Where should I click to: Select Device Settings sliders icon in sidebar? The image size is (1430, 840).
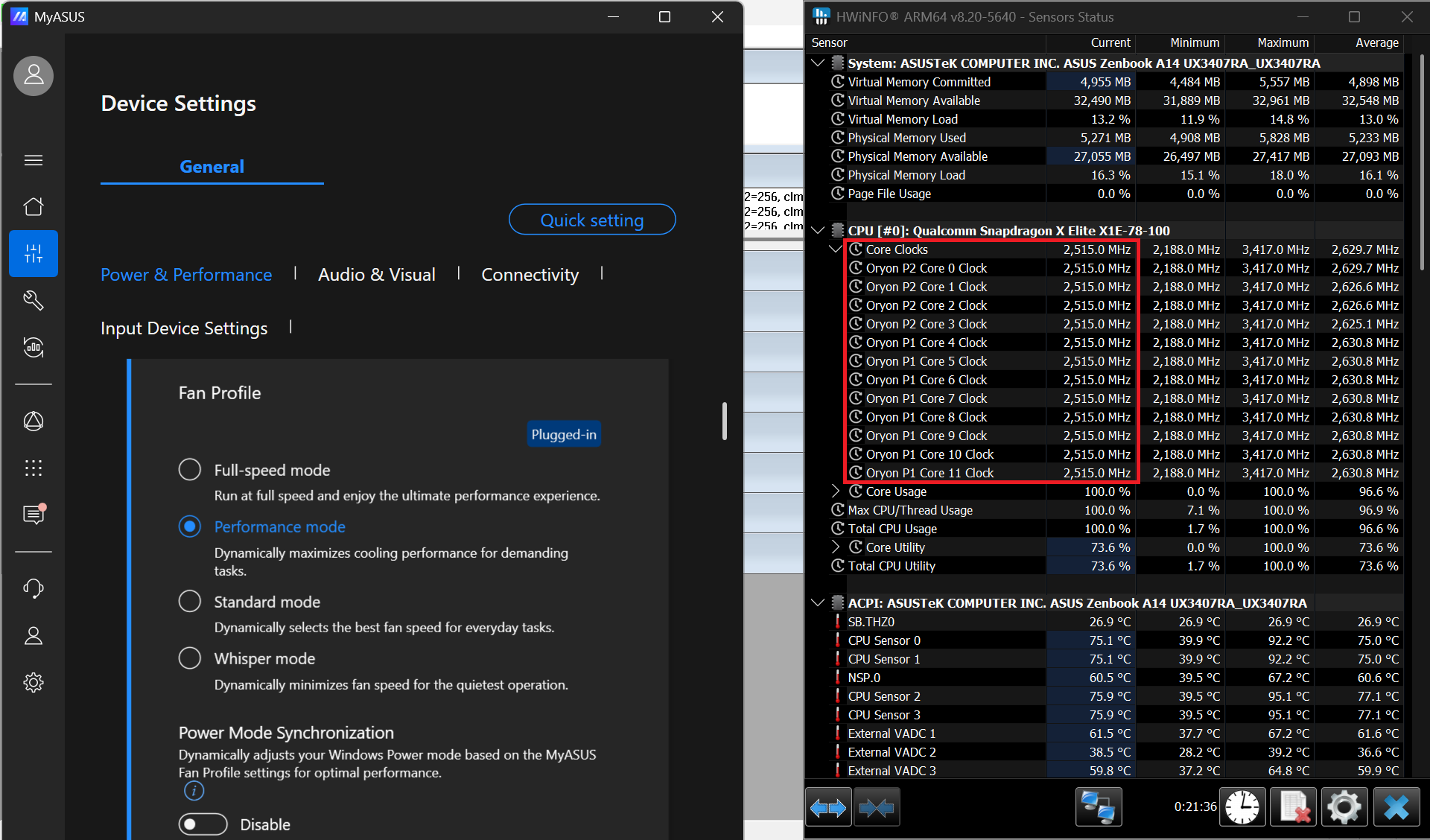[34, 253]
